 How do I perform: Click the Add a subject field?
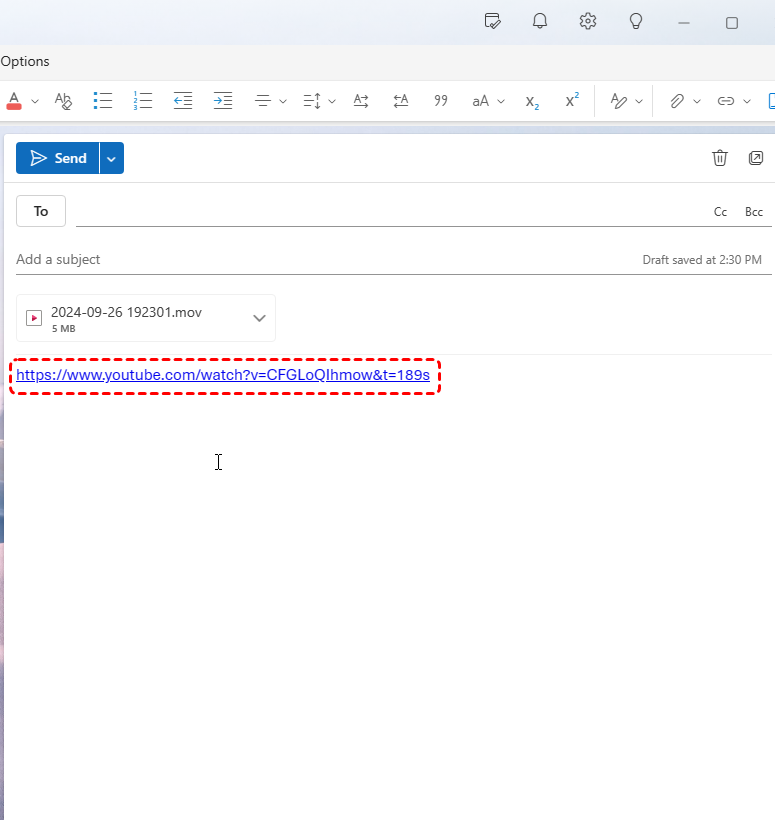(324, 259)
